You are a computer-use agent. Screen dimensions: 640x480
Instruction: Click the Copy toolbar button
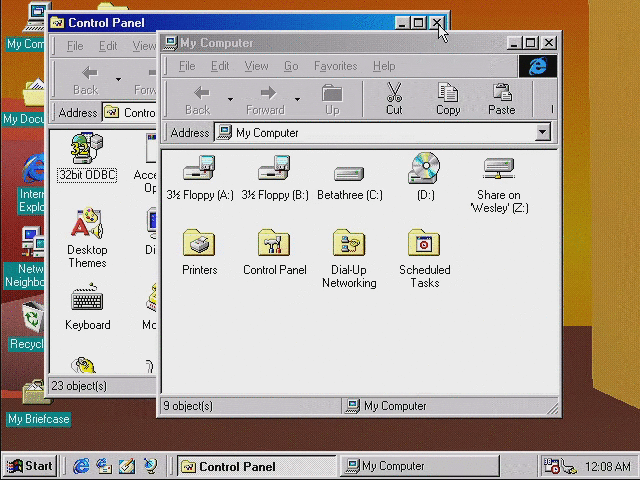[448, 99]
